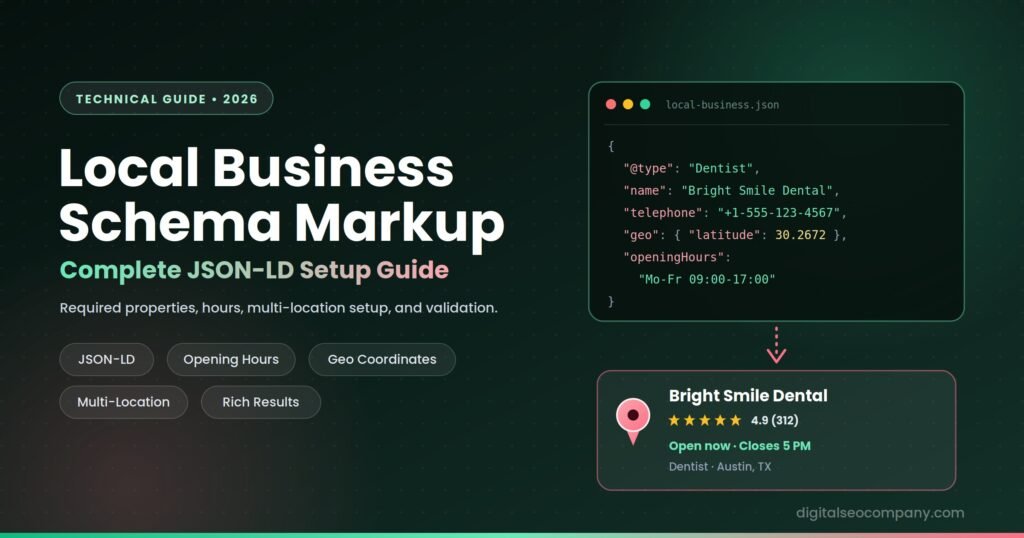Click Bright Smile Dental result card title
Screen dimensions: 1024x538
(748, 396)
